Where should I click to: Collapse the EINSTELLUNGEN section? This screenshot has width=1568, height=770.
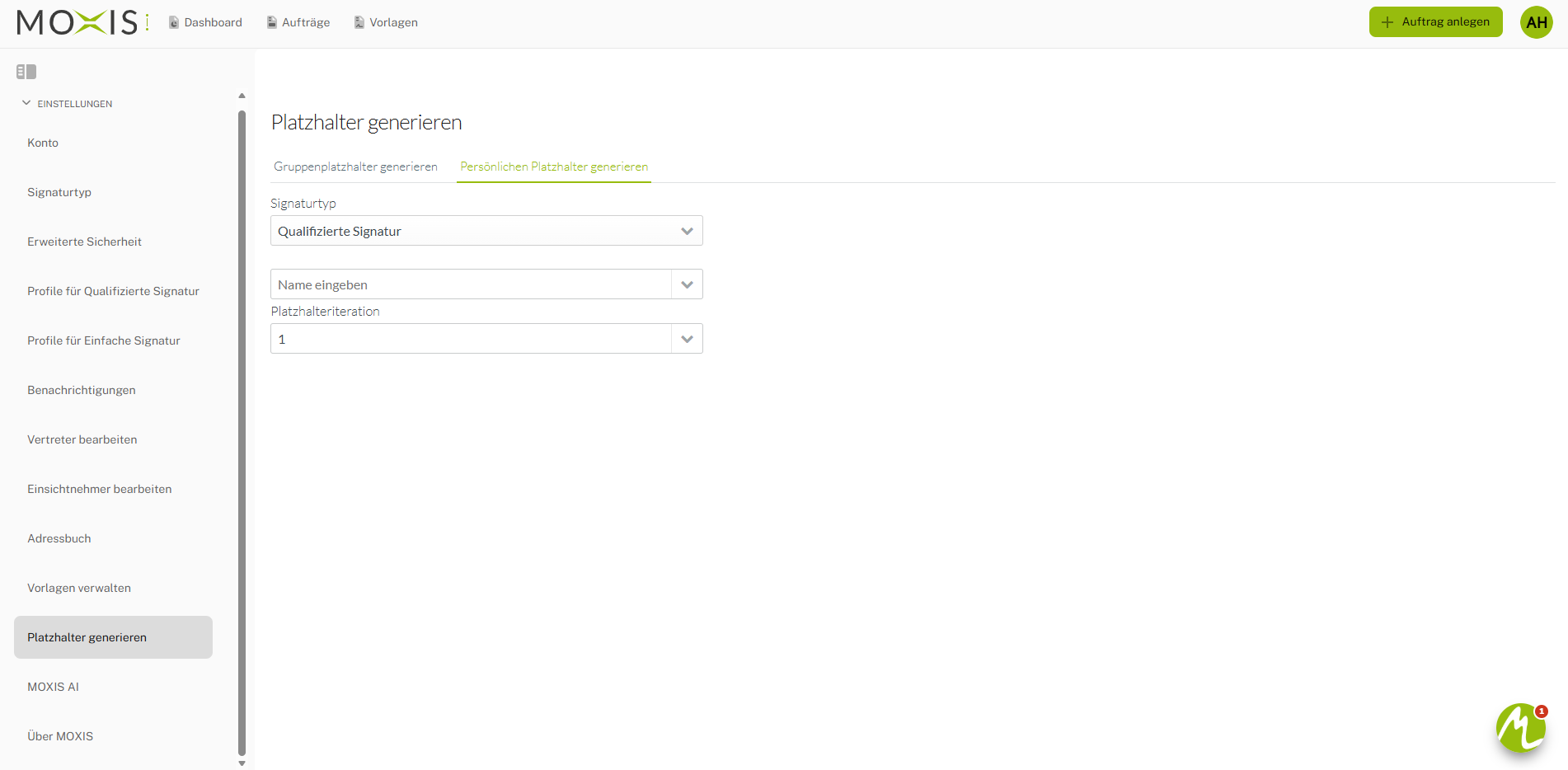pyautogui.click(x=26, y=103)
